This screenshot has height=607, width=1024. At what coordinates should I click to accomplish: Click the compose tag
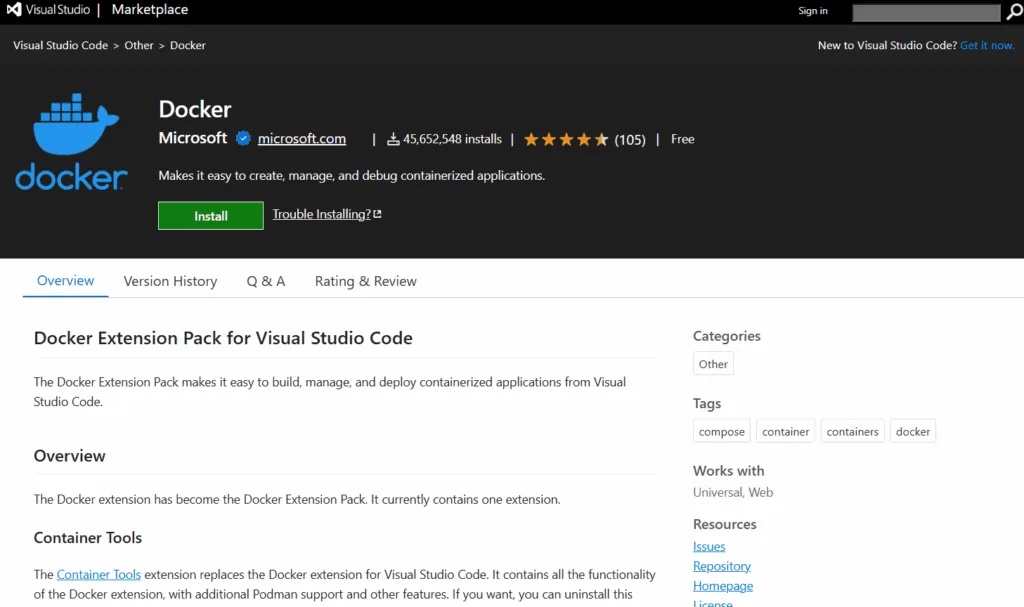click(722, 431)
